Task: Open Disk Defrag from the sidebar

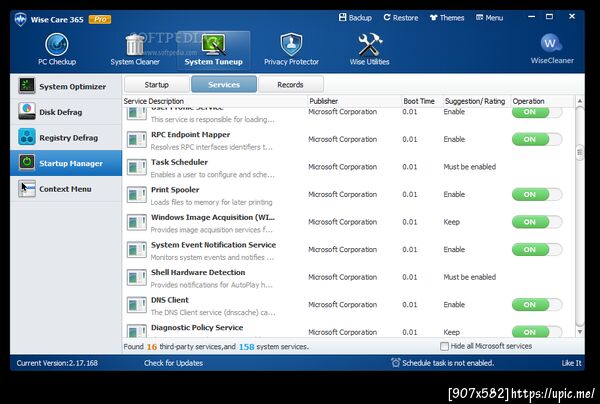Action: [66, 112]
